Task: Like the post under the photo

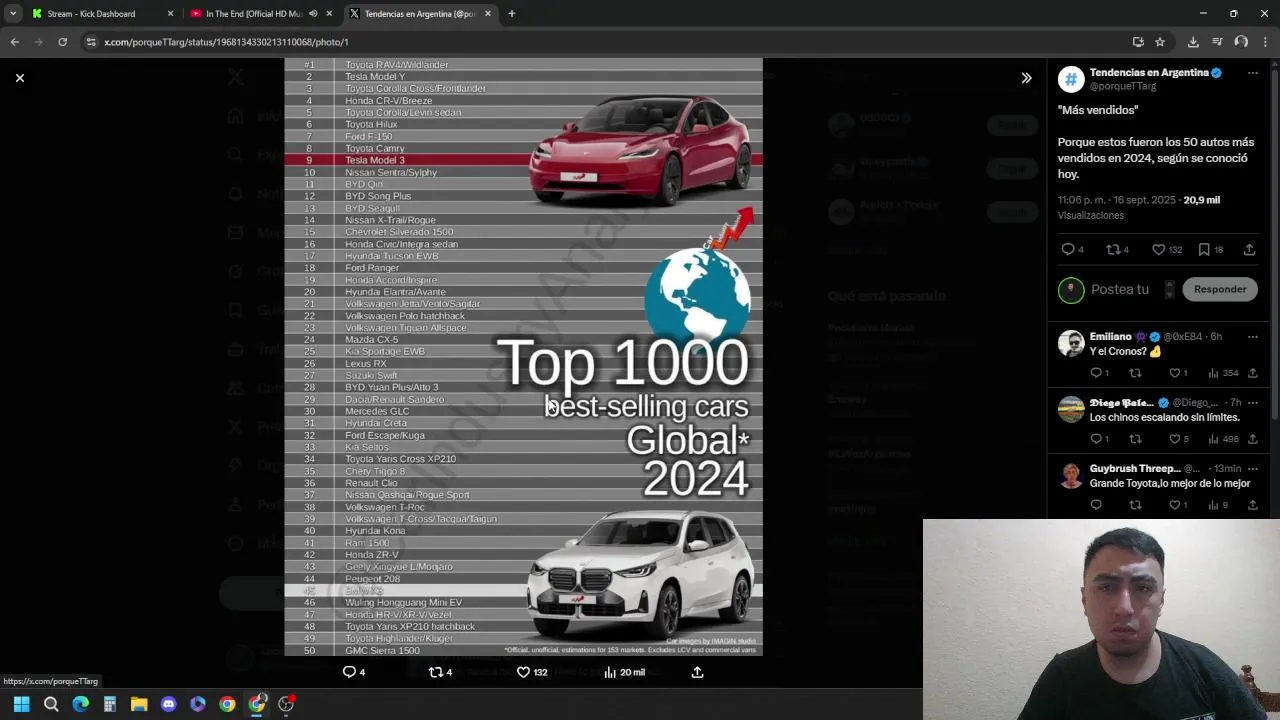Action: (x=523, y=672)
